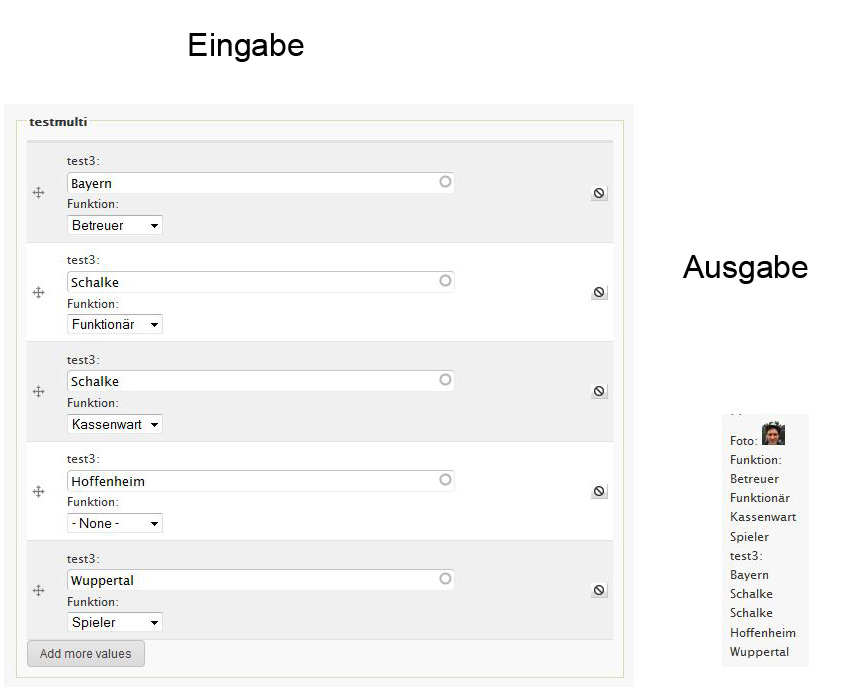Remove the Bayern entry with its delete icon
The width and height of the screenshot is (848, 695).
(599, 193)
